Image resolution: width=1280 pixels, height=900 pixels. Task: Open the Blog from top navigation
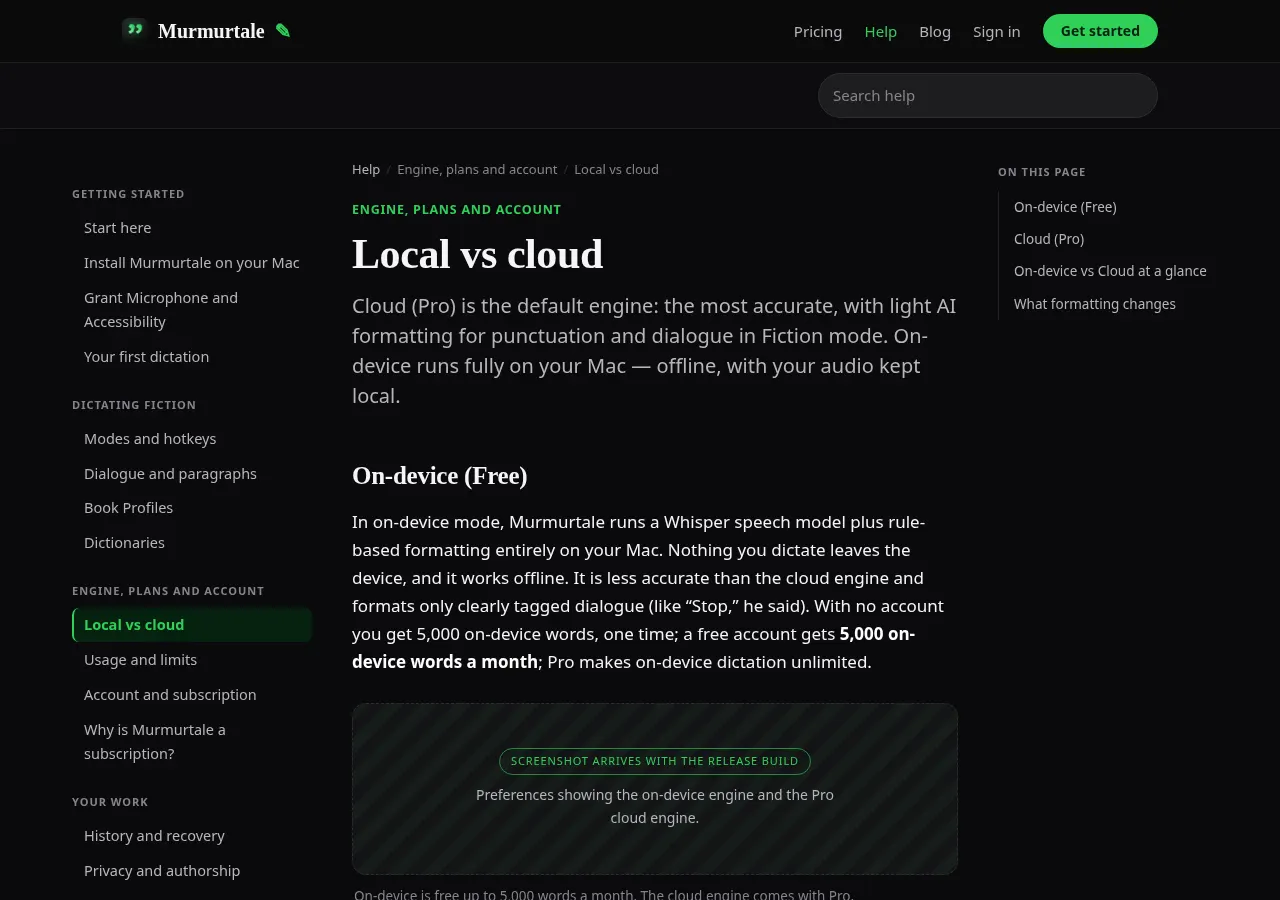click(935, 31)
